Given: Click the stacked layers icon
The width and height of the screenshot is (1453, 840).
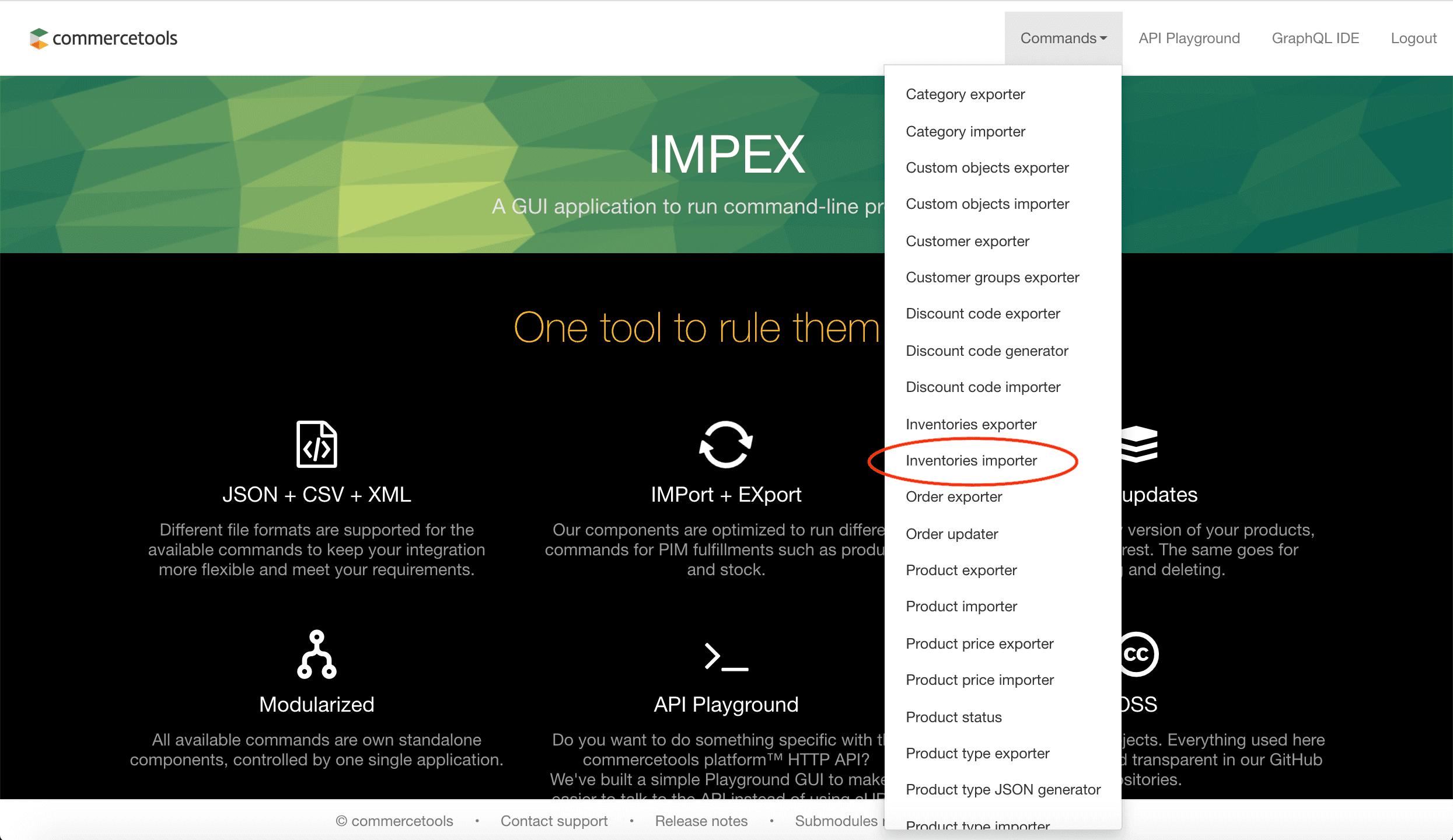Looking at the screenshot, I should click(x=1138, y=444).
